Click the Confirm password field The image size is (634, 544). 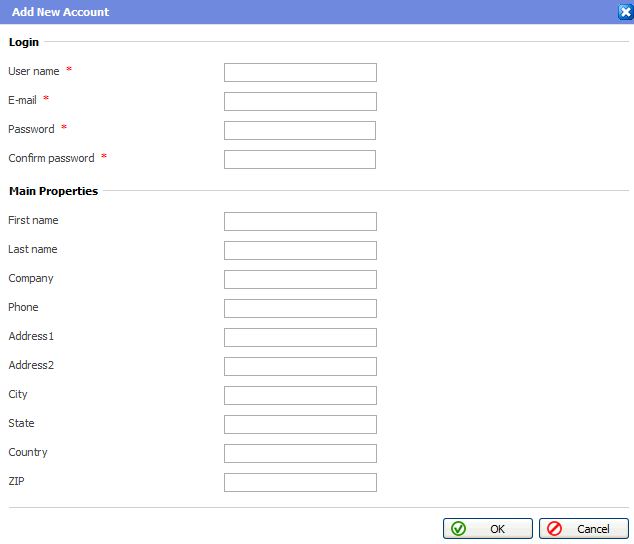(300, 159)
